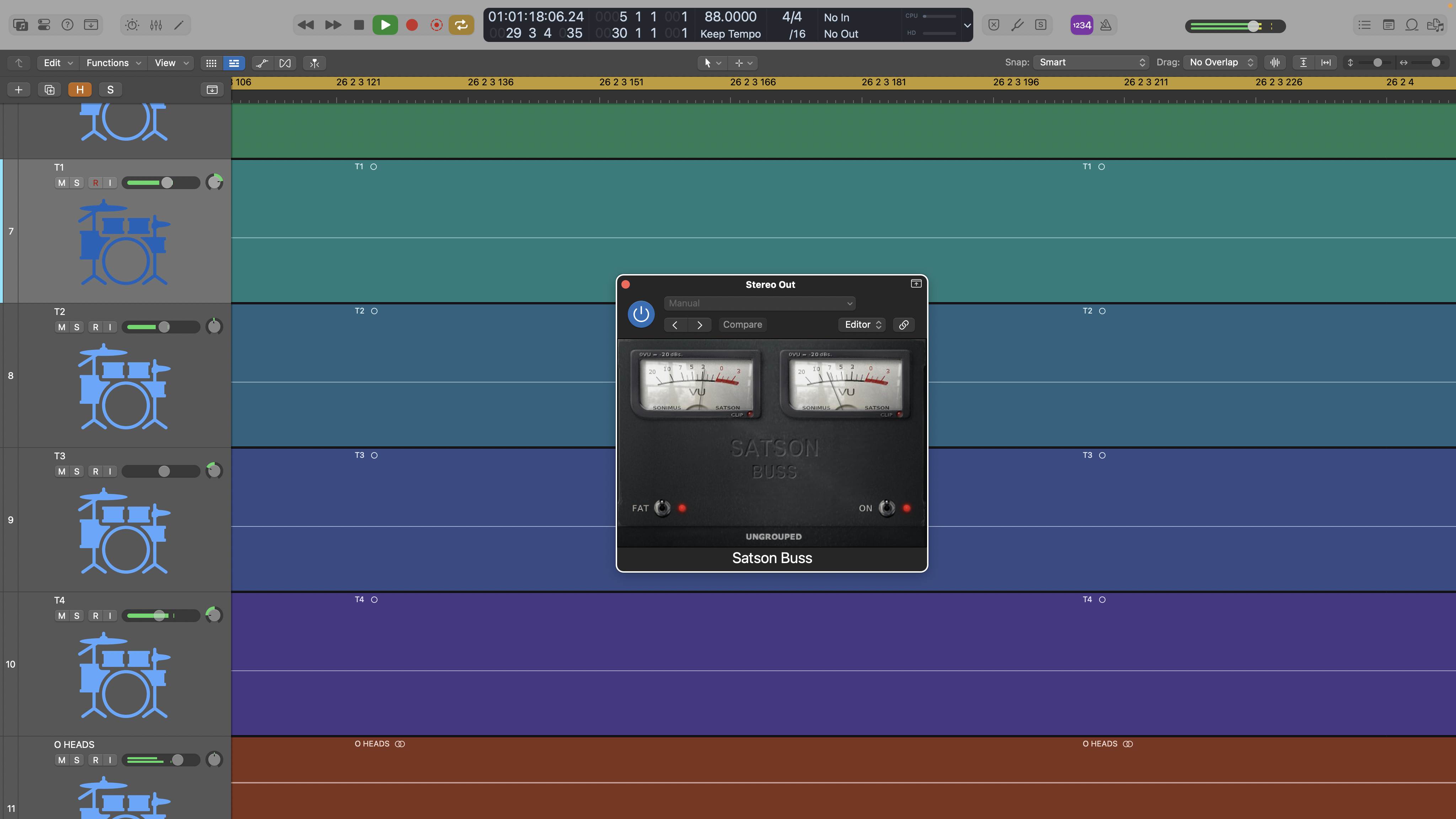Viewport: 1456px width, 819px height.
Task: Open the Command-click tool menu
Action: click(x=743, y=63)
